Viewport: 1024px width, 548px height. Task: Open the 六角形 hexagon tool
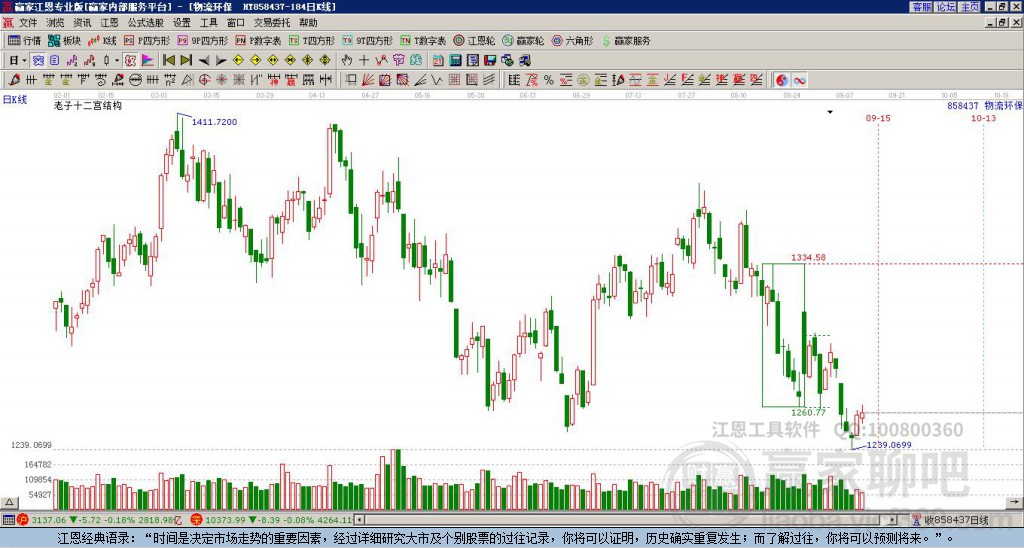coord(572,40)
